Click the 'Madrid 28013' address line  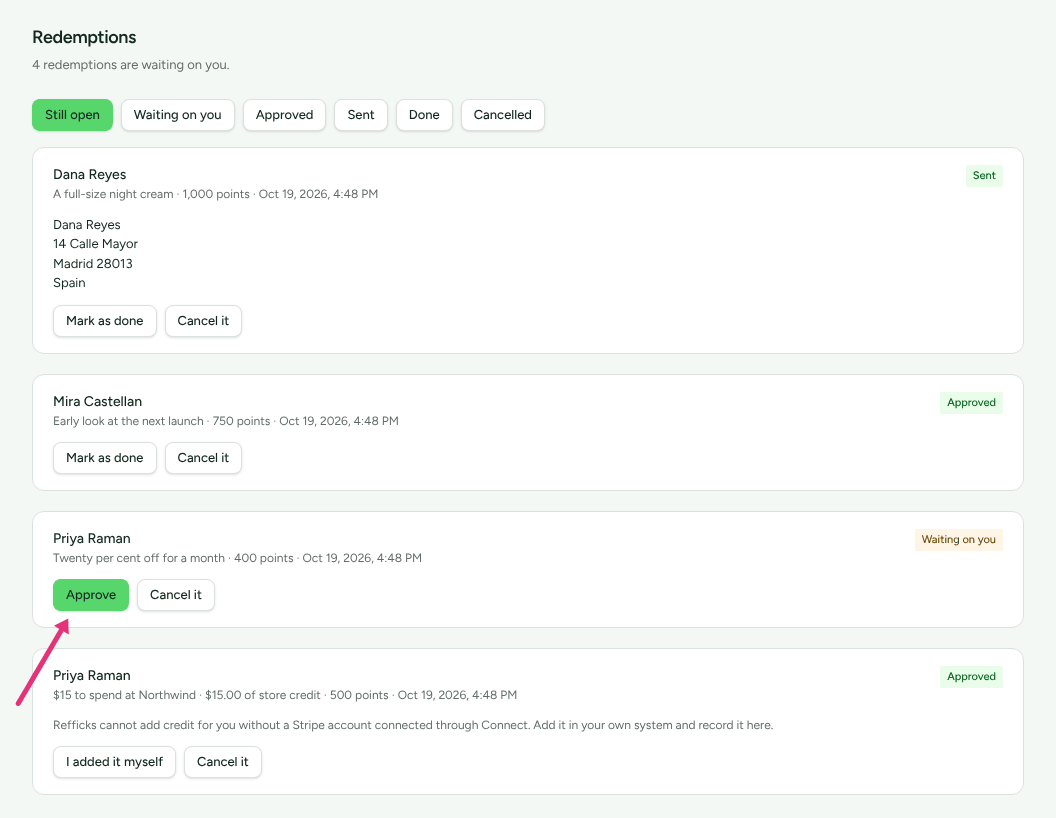[x=93, y=264]
